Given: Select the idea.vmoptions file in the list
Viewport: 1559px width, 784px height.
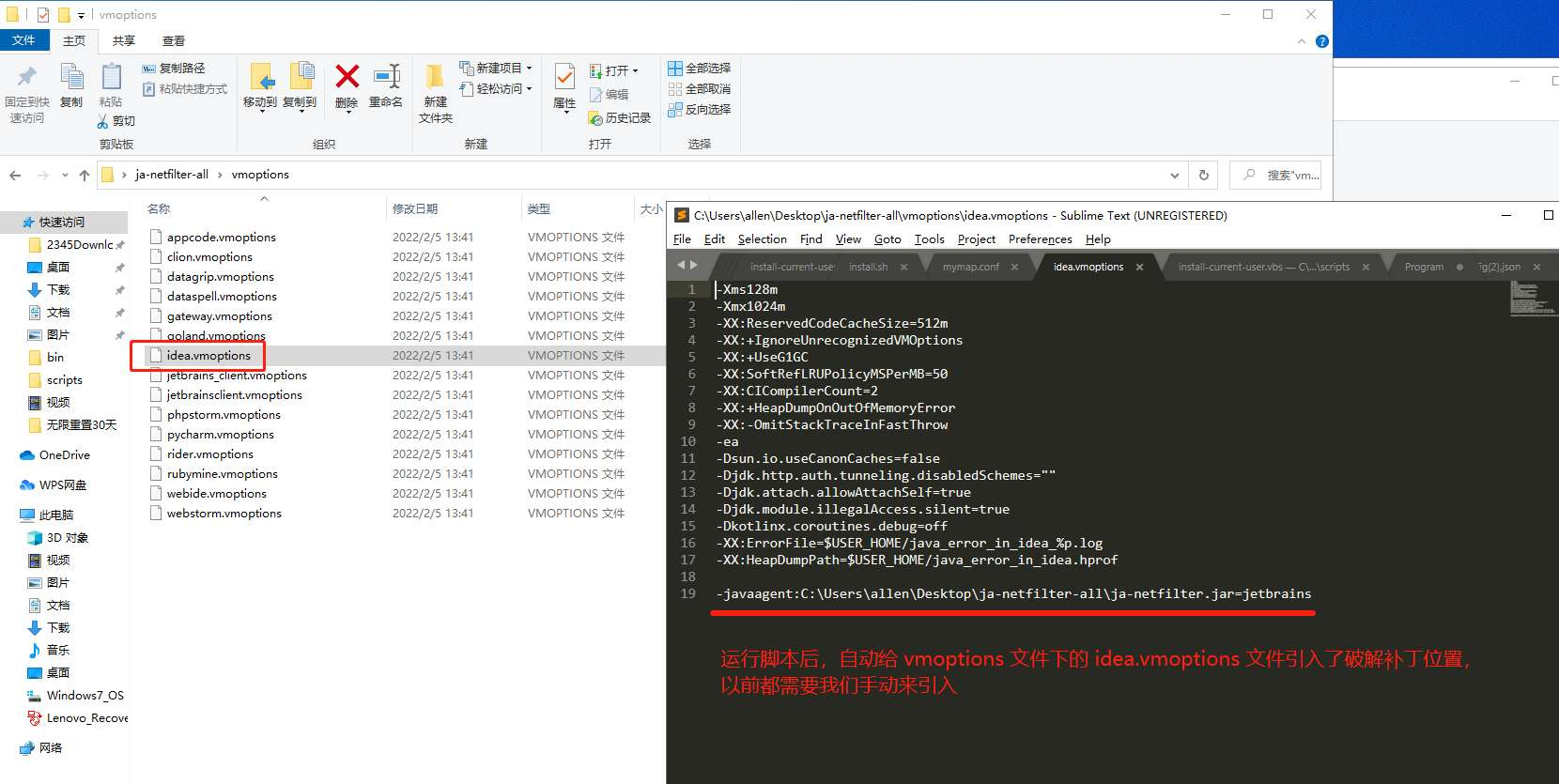Looking at the screenshot, I should pyautogui.click(x=208, y=356).
